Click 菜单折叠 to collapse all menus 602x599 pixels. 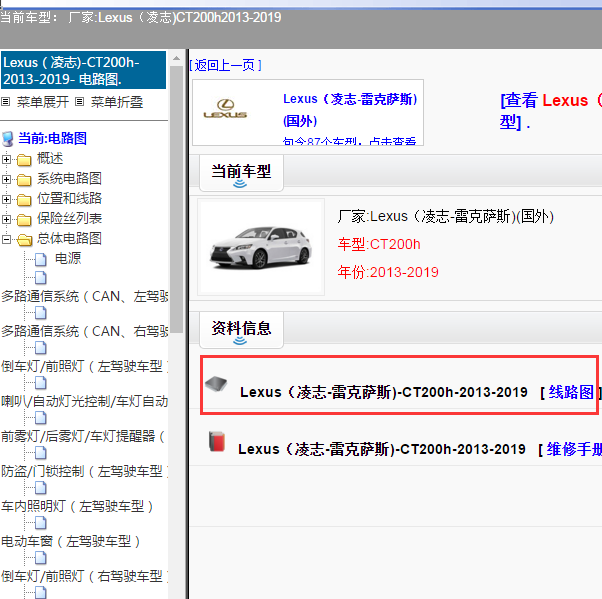pyautogui.click(x=117, y=102)
